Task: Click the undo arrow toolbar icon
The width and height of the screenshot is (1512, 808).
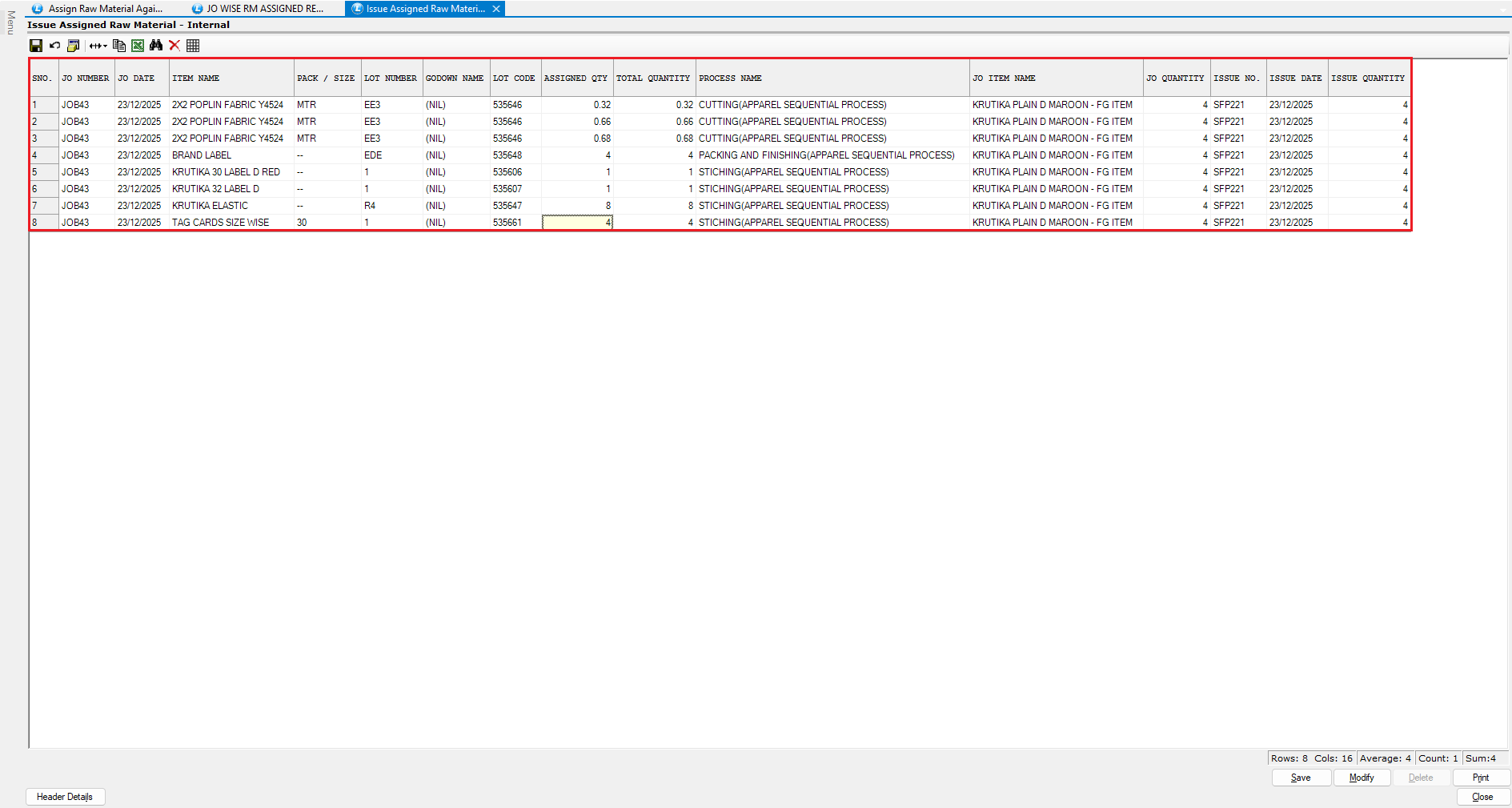Action: tap(54, 46)
